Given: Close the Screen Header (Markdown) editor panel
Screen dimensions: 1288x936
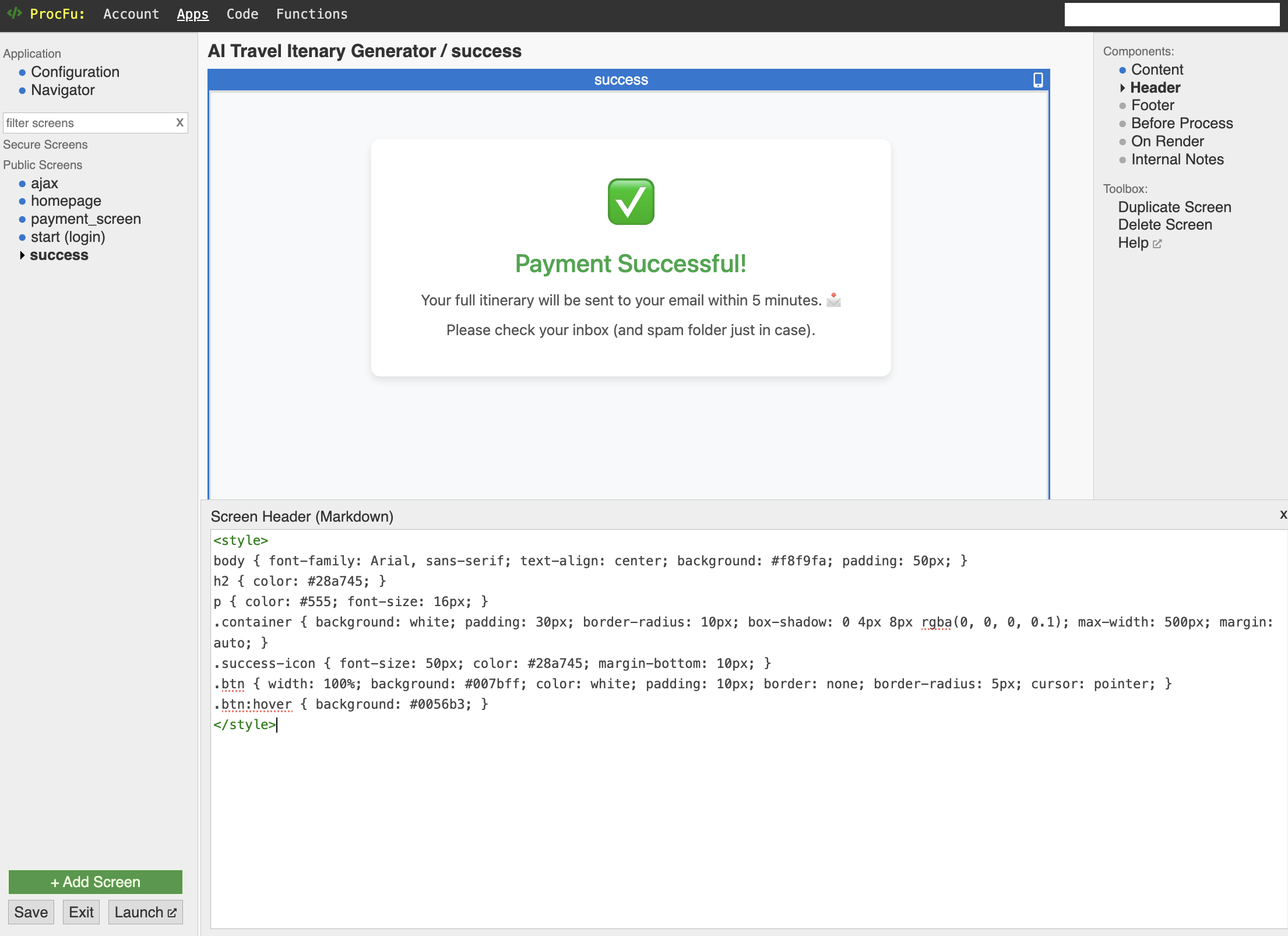Looking at the screenshot, I should pos(1283,515).
